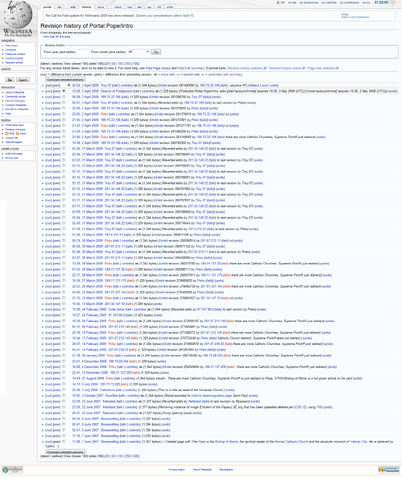This screenshot has width=402, height=479.
Task: Open Random article in sidebar
Action: click(x=14, y=62)
